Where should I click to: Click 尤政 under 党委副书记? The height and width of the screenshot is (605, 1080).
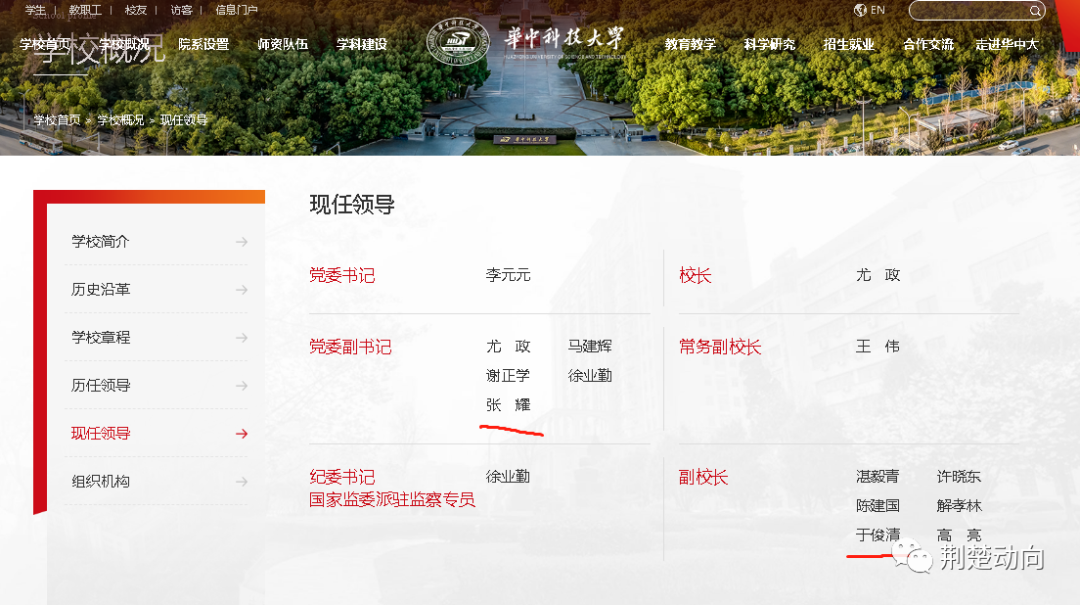tap(508, 346)
